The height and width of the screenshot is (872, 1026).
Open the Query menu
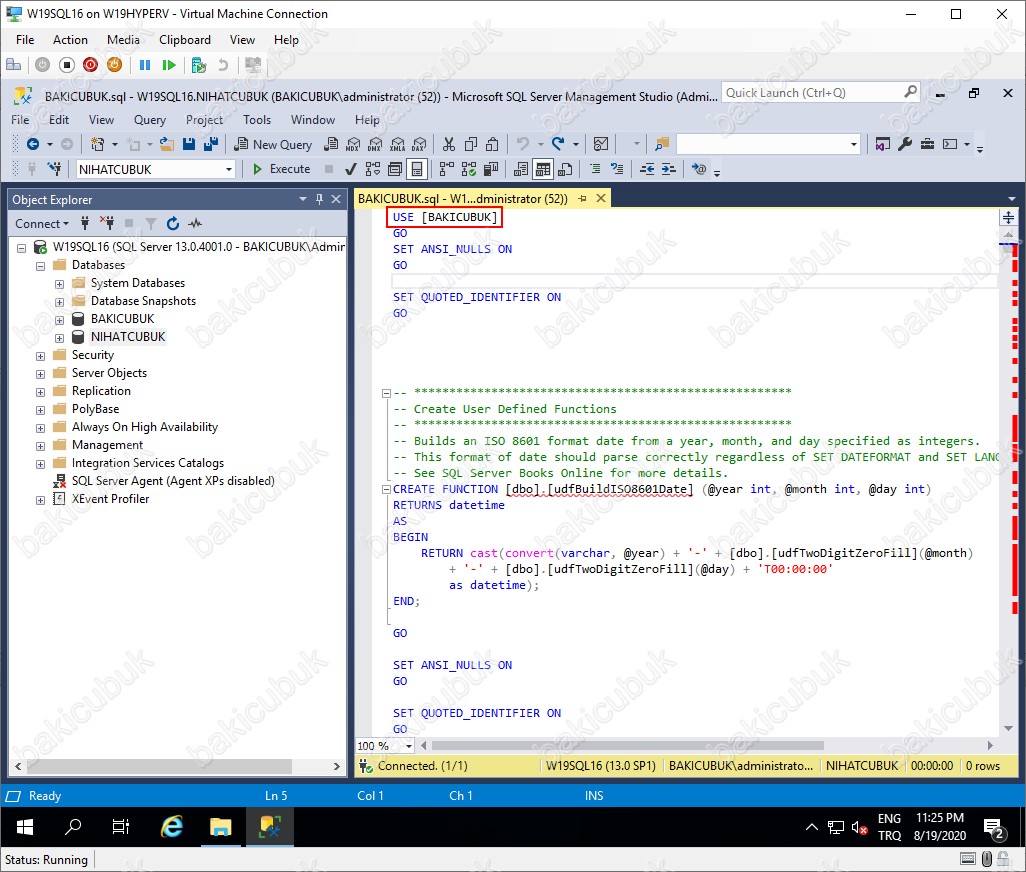[x=150, y=120]
